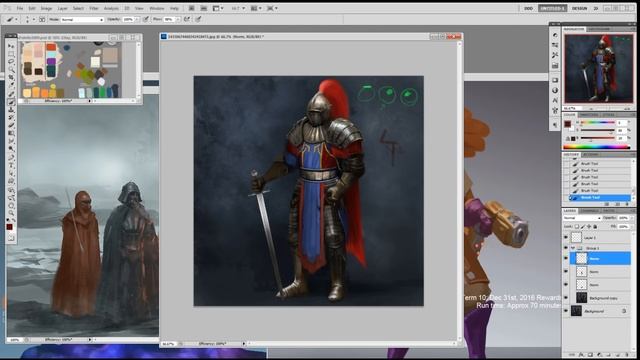Image resolution: width=640 pixels, height=360 pixels.
Task: Click the foreground color swatch in Color panel
Action: tap(568, 124)
